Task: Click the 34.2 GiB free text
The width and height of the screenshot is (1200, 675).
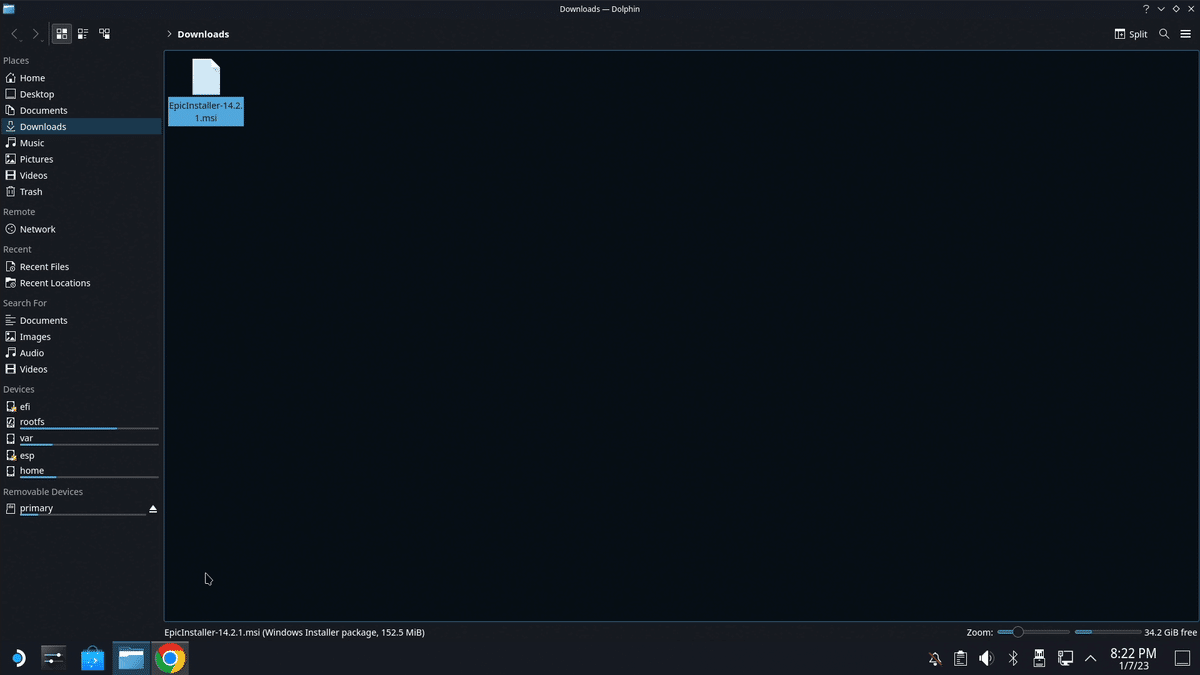Action: point(1171,632)
